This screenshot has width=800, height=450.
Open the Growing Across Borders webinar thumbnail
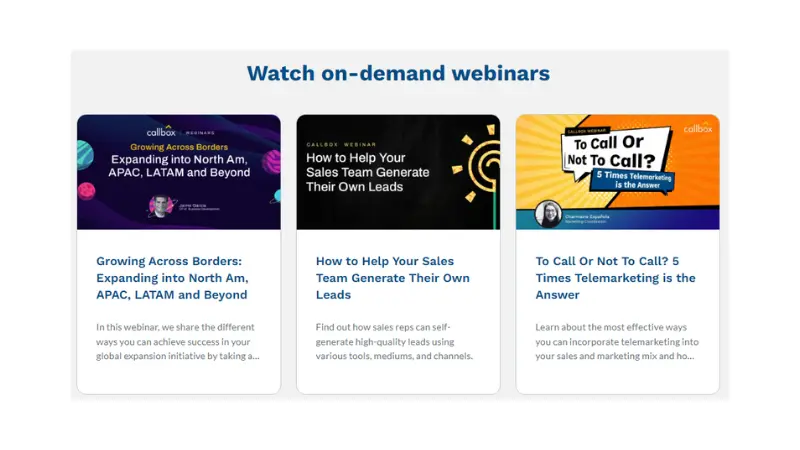click(179, 172)
